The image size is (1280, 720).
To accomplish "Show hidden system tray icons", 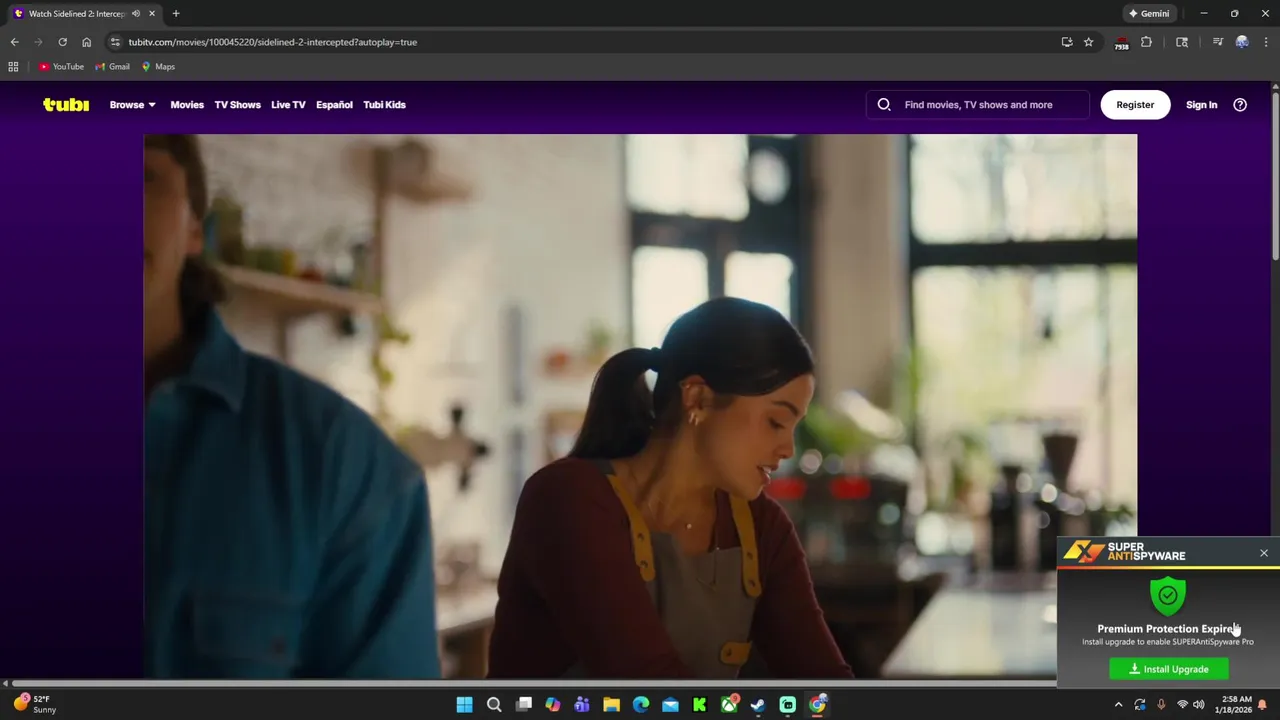I will click(1118, 705).
